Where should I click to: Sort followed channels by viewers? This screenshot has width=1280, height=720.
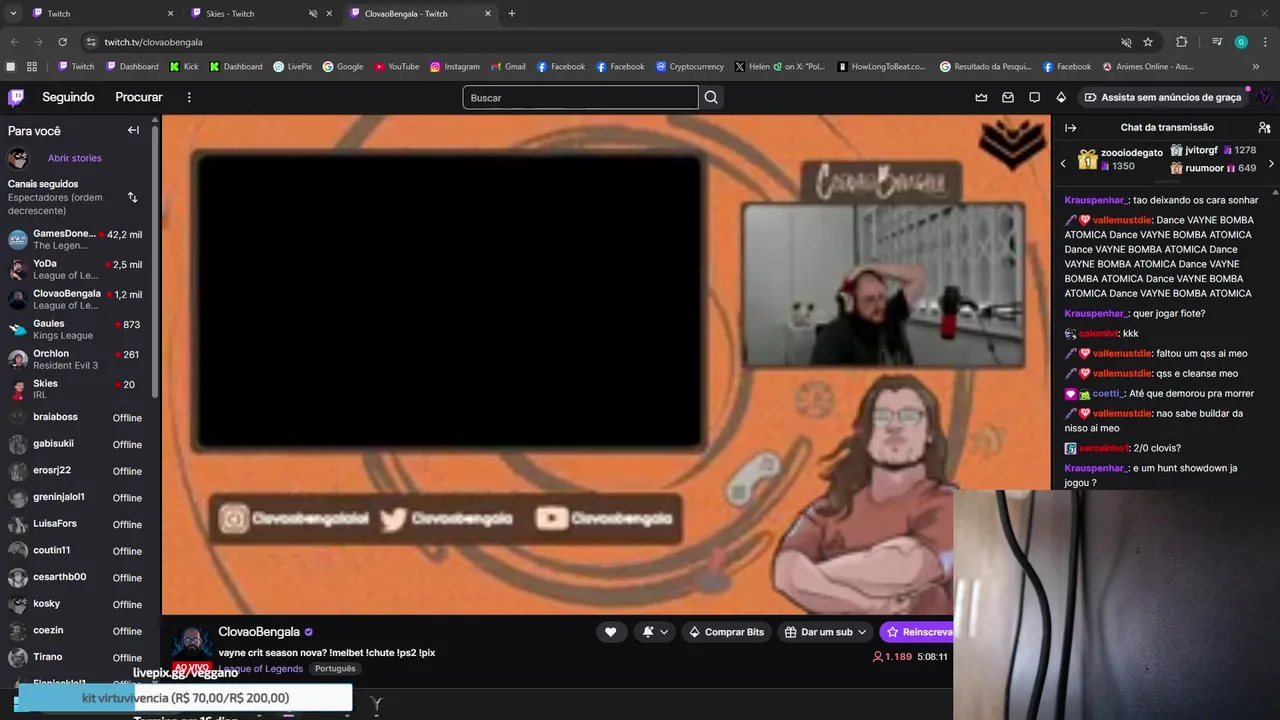(x=133, y=197)
